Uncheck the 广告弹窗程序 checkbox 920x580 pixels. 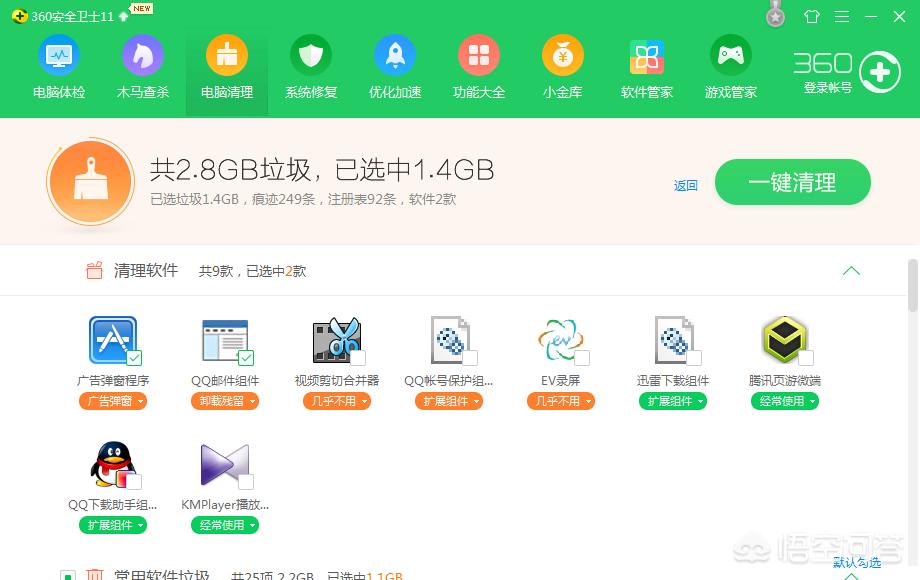click(134, 357)
